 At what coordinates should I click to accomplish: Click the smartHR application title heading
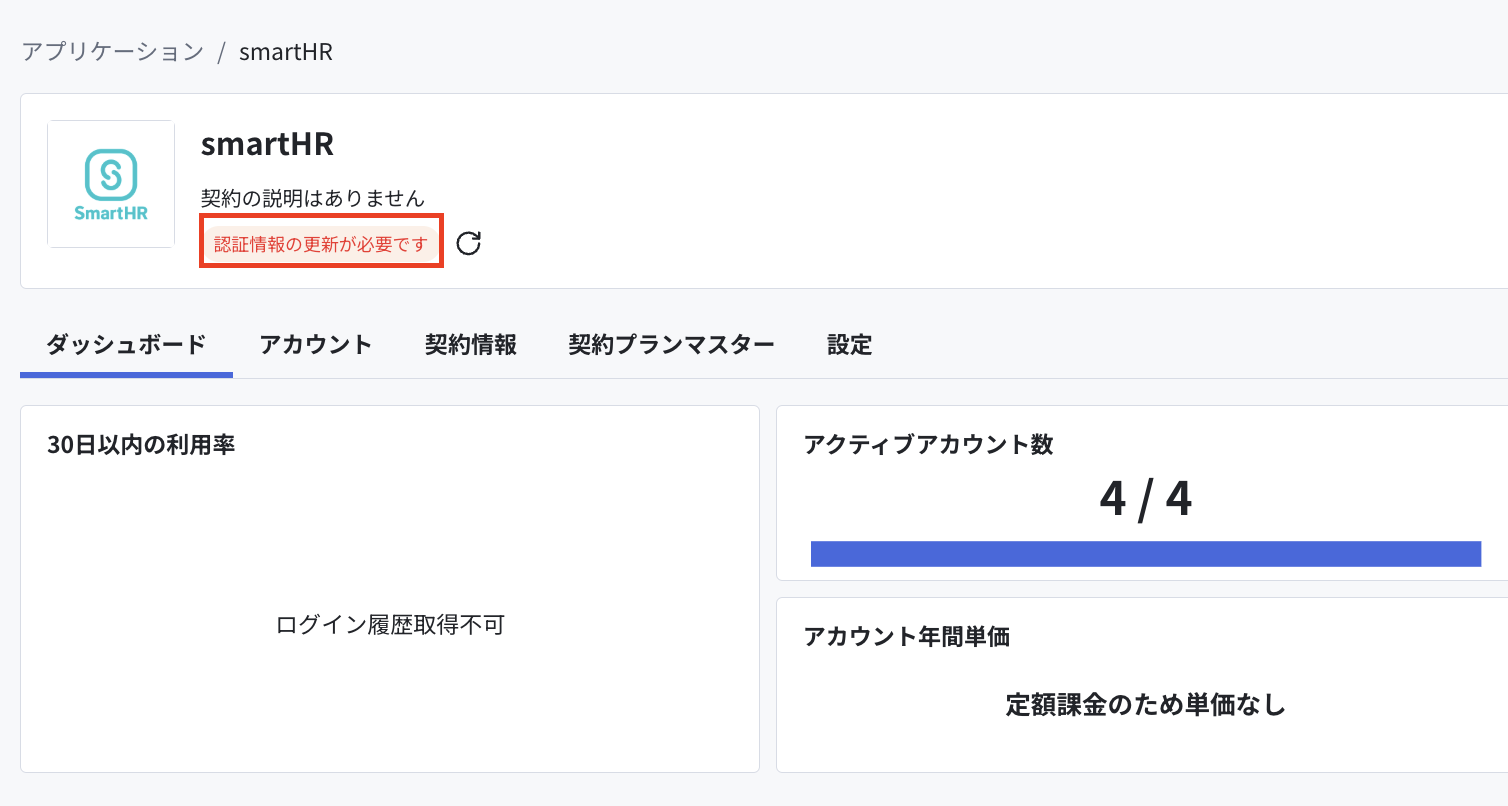267,144
